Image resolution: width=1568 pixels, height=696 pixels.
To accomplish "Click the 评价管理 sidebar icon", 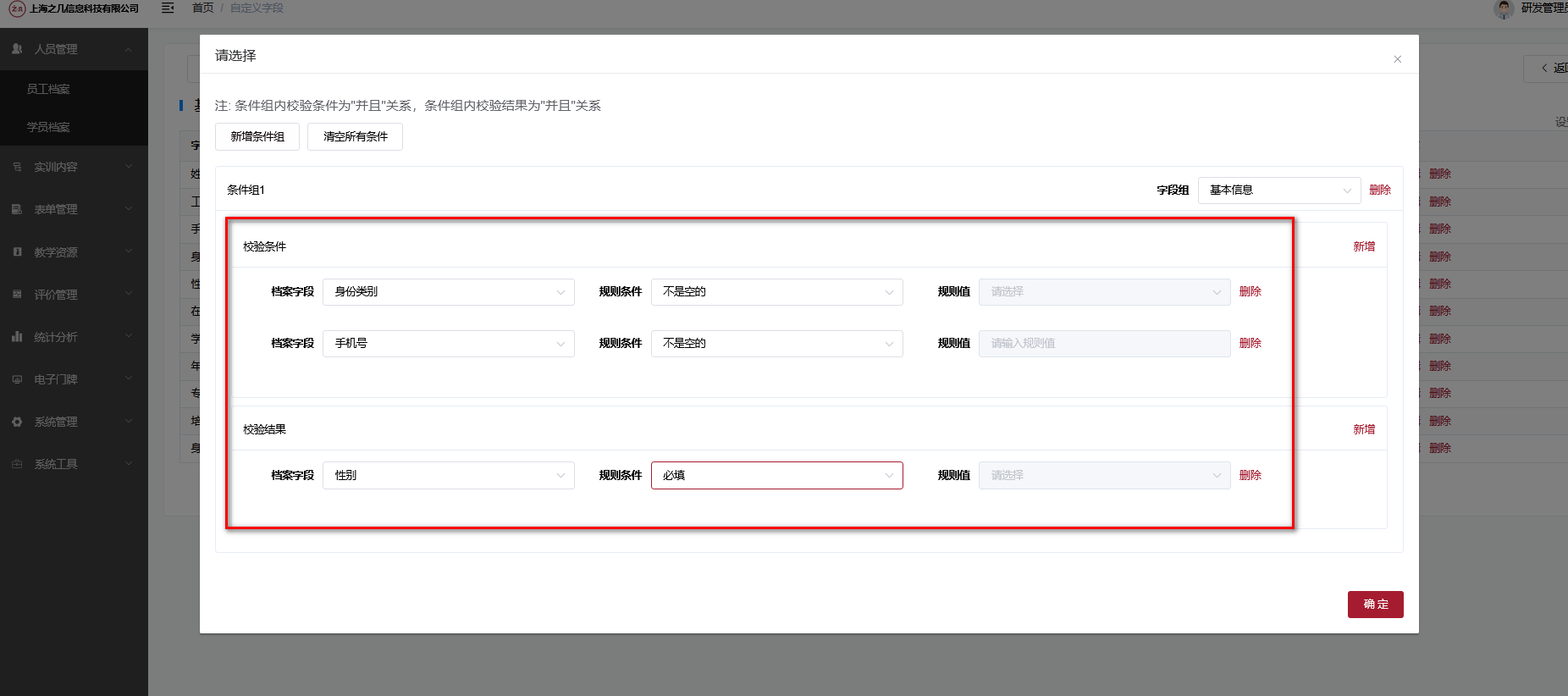I will click(x=17, y=294).
